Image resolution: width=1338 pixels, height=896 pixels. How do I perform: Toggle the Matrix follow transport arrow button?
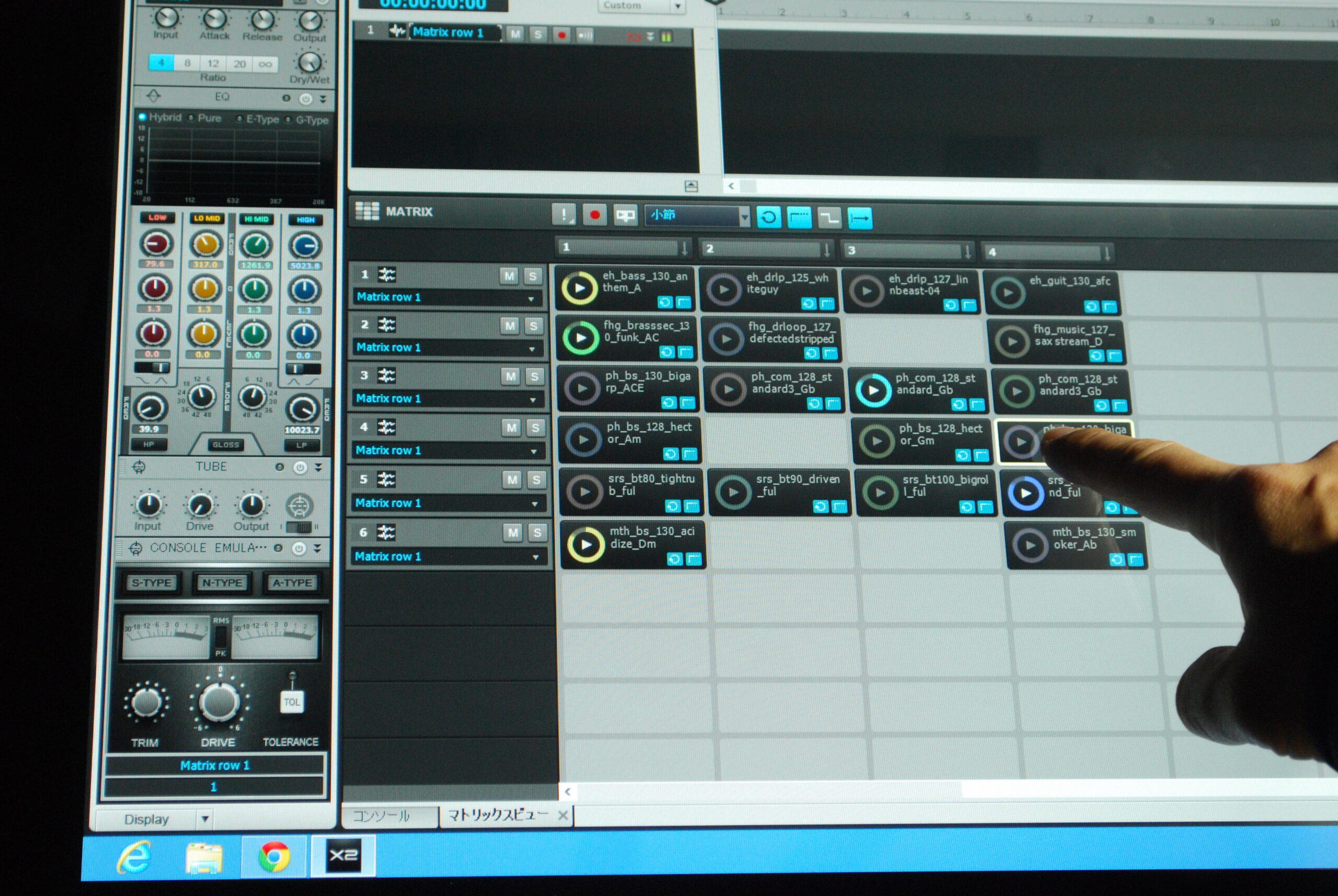(x=860, y=219)
